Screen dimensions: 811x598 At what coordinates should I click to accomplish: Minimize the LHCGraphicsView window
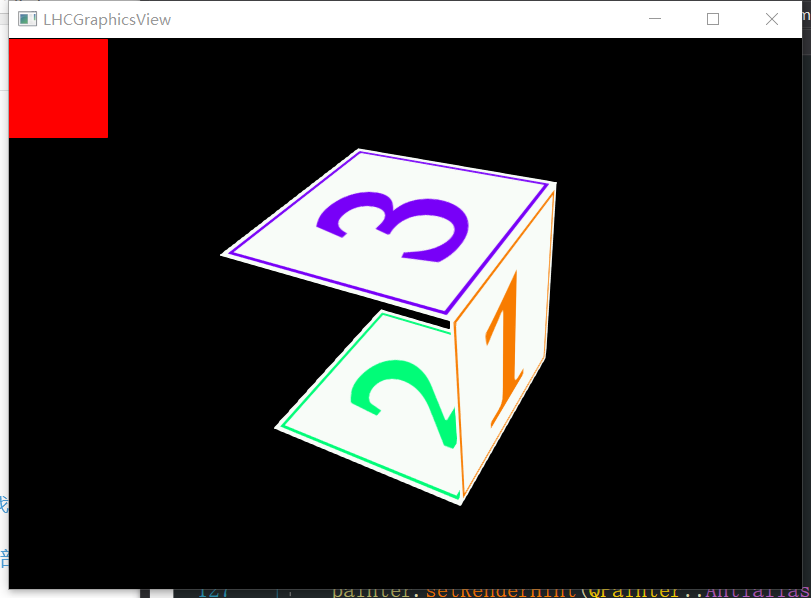655,18
